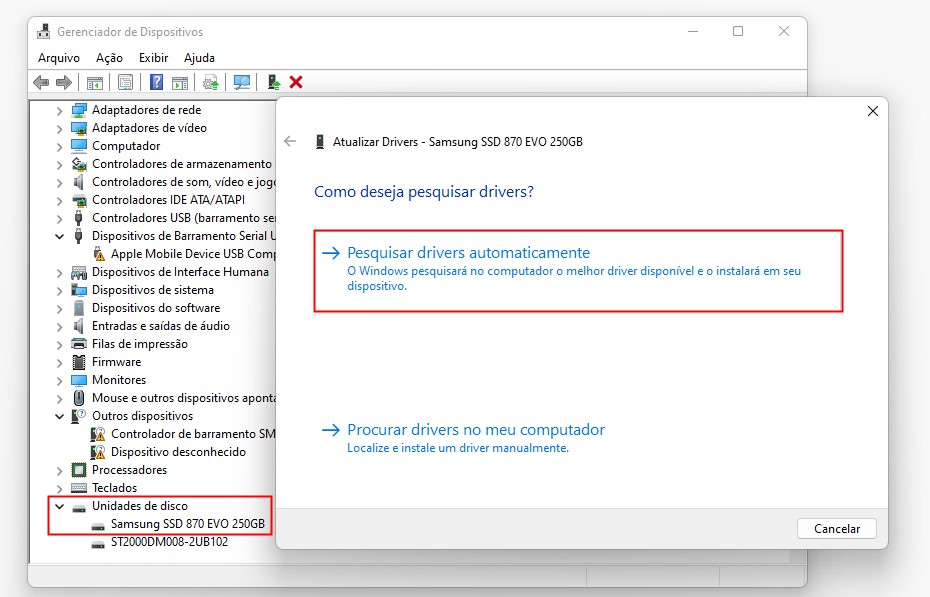This screenshot has width=930, height=597.
Task: Choose Procurar drivers no meu computador
Action: 475,430
